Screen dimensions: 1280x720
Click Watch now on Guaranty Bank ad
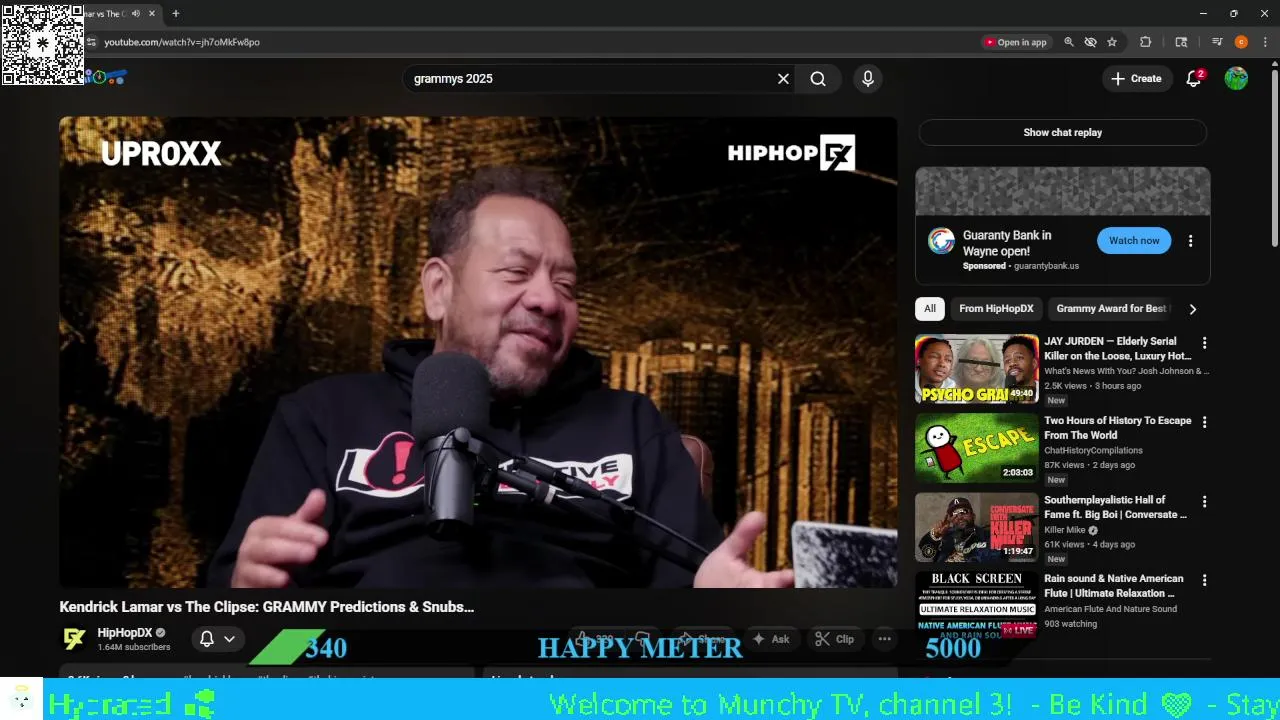pos(1134,241)
